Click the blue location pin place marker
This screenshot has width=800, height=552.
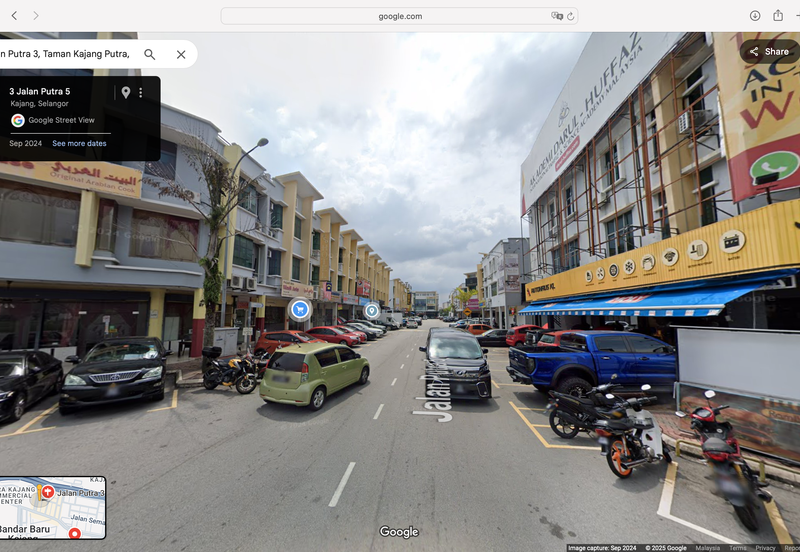(x=371, y=310)
